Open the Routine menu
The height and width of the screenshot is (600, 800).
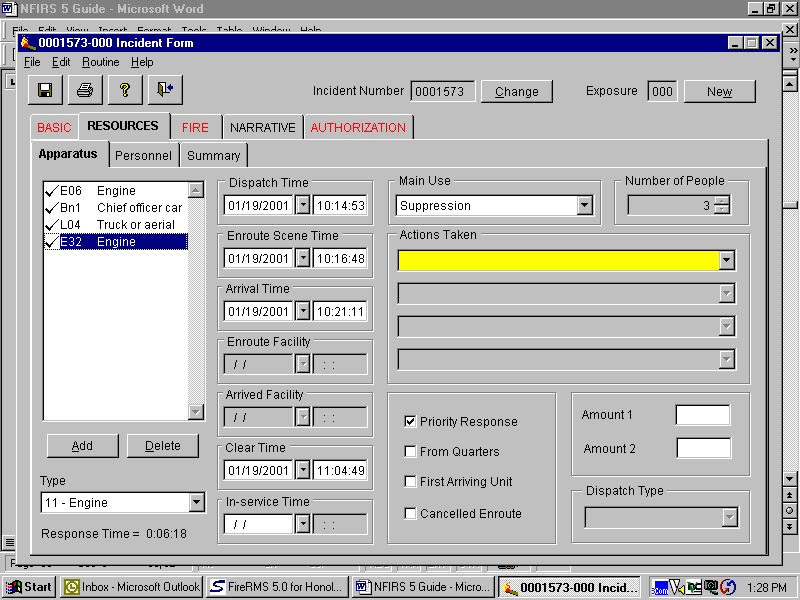(x=100, y=62)
